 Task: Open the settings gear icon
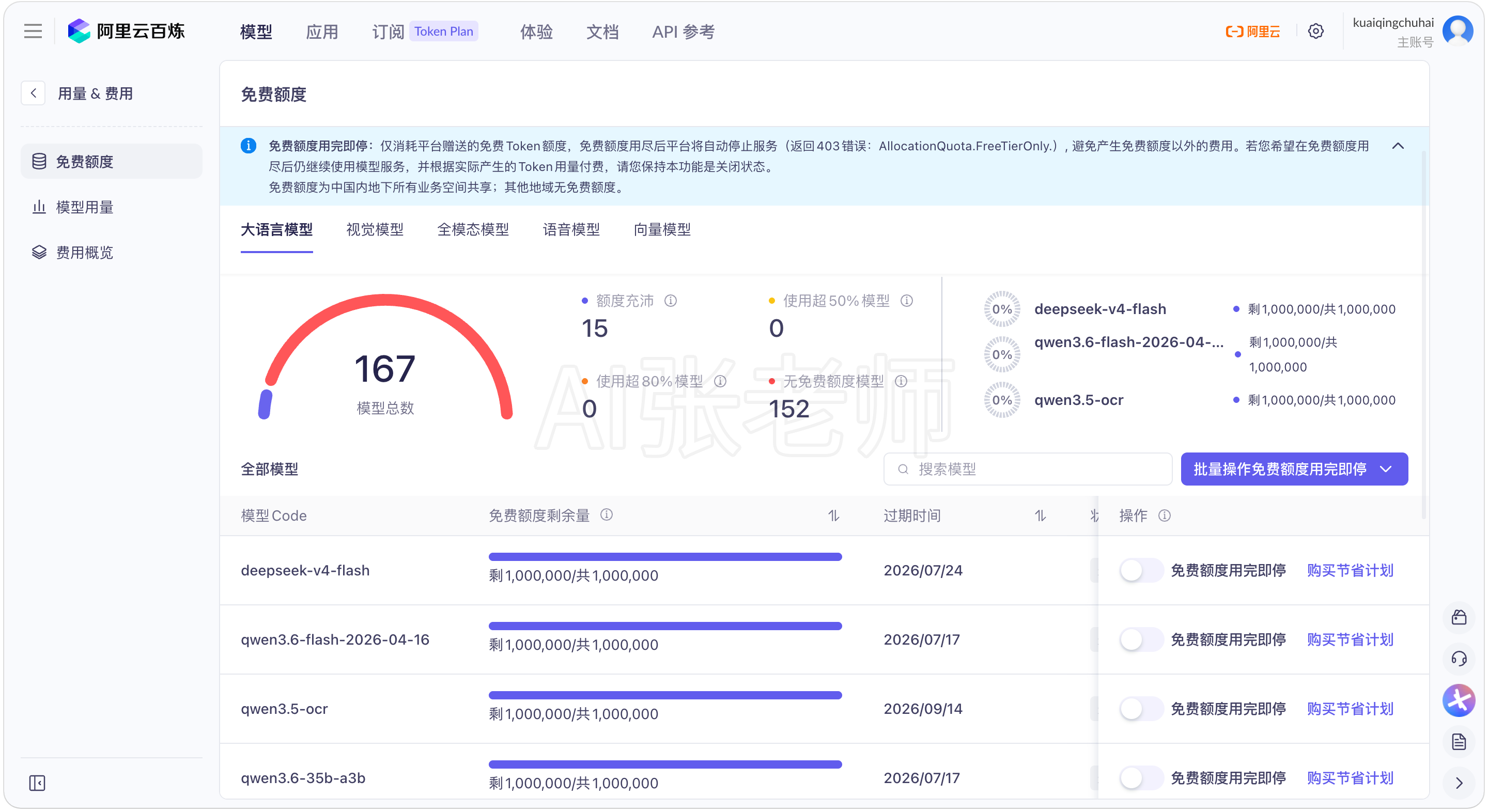tap(1315, 31)
